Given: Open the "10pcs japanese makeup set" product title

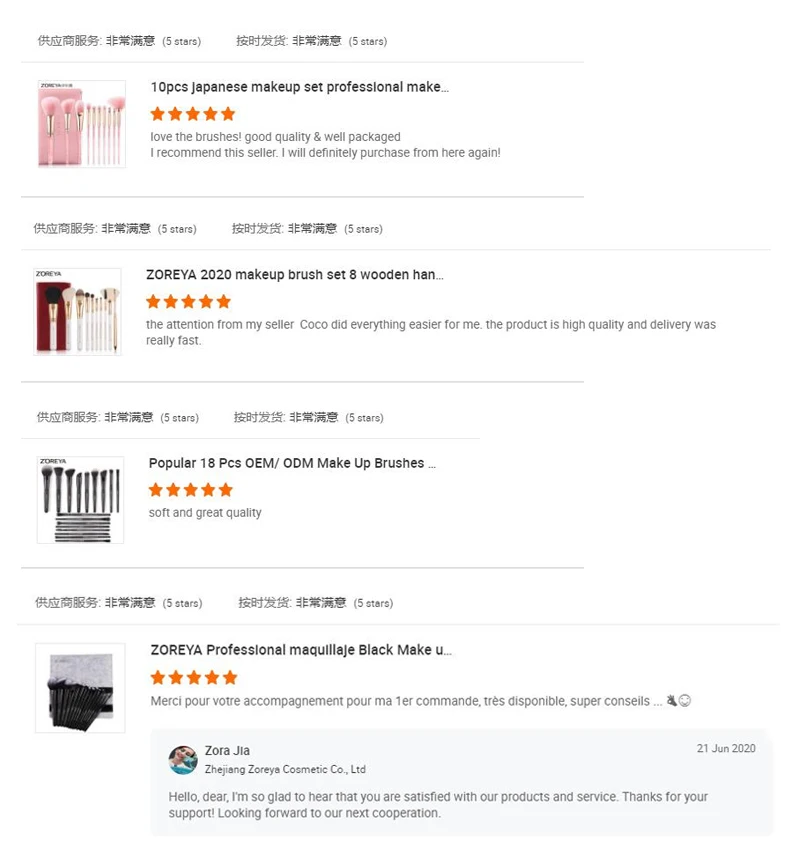Looking at the screenshot, I should pos(299,87).
